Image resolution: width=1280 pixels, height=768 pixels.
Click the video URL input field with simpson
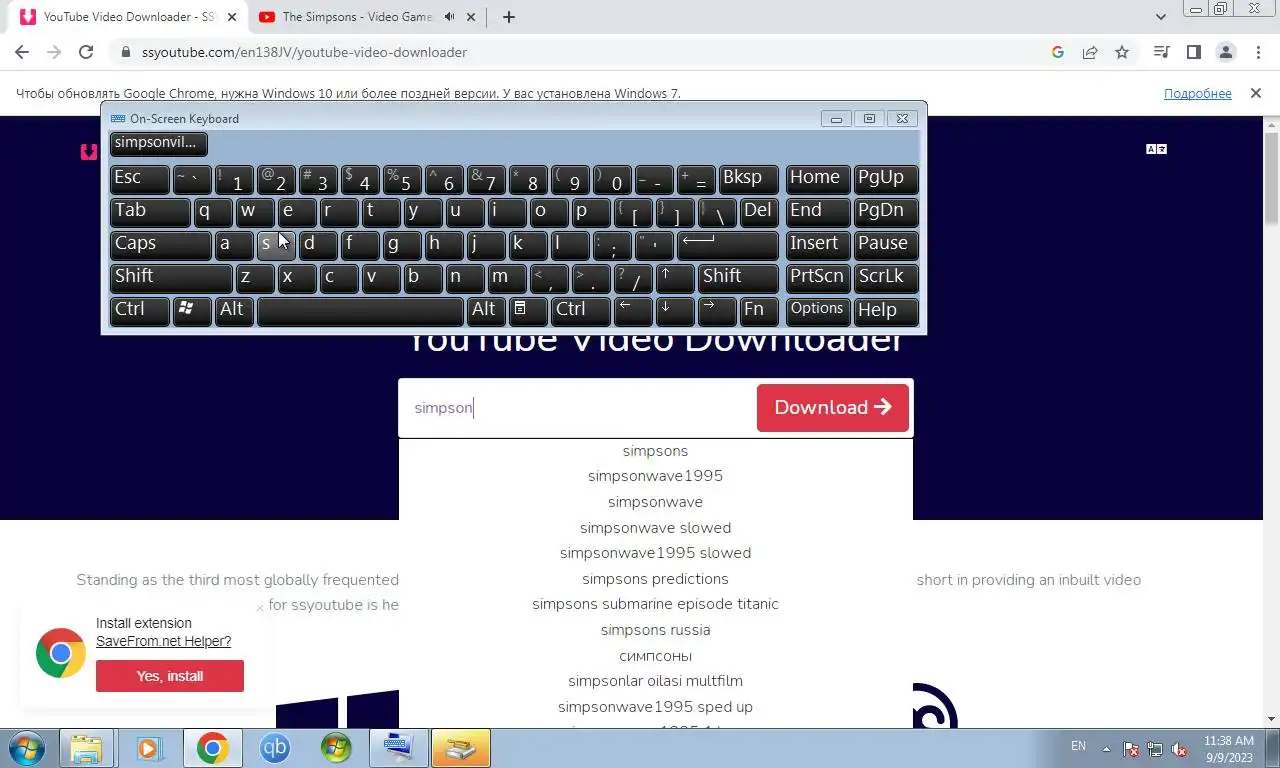pos(578,408)
